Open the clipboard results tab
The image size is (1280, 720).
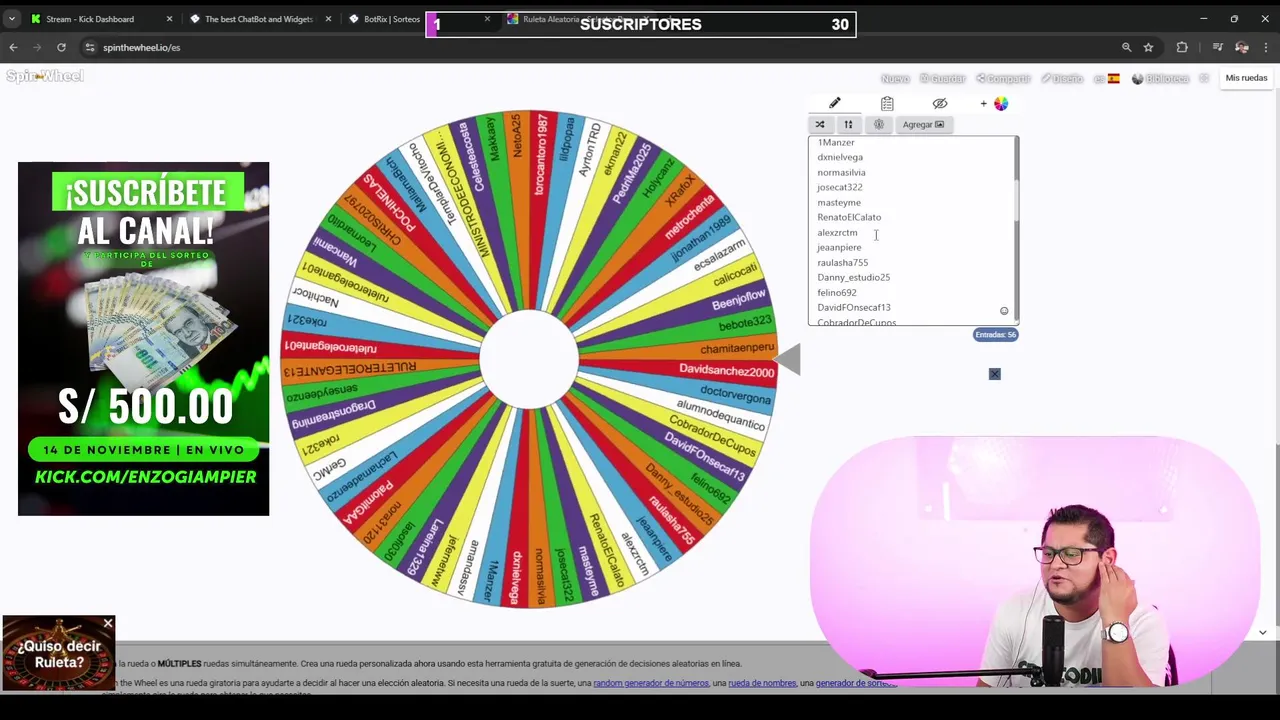coord(887,103)
